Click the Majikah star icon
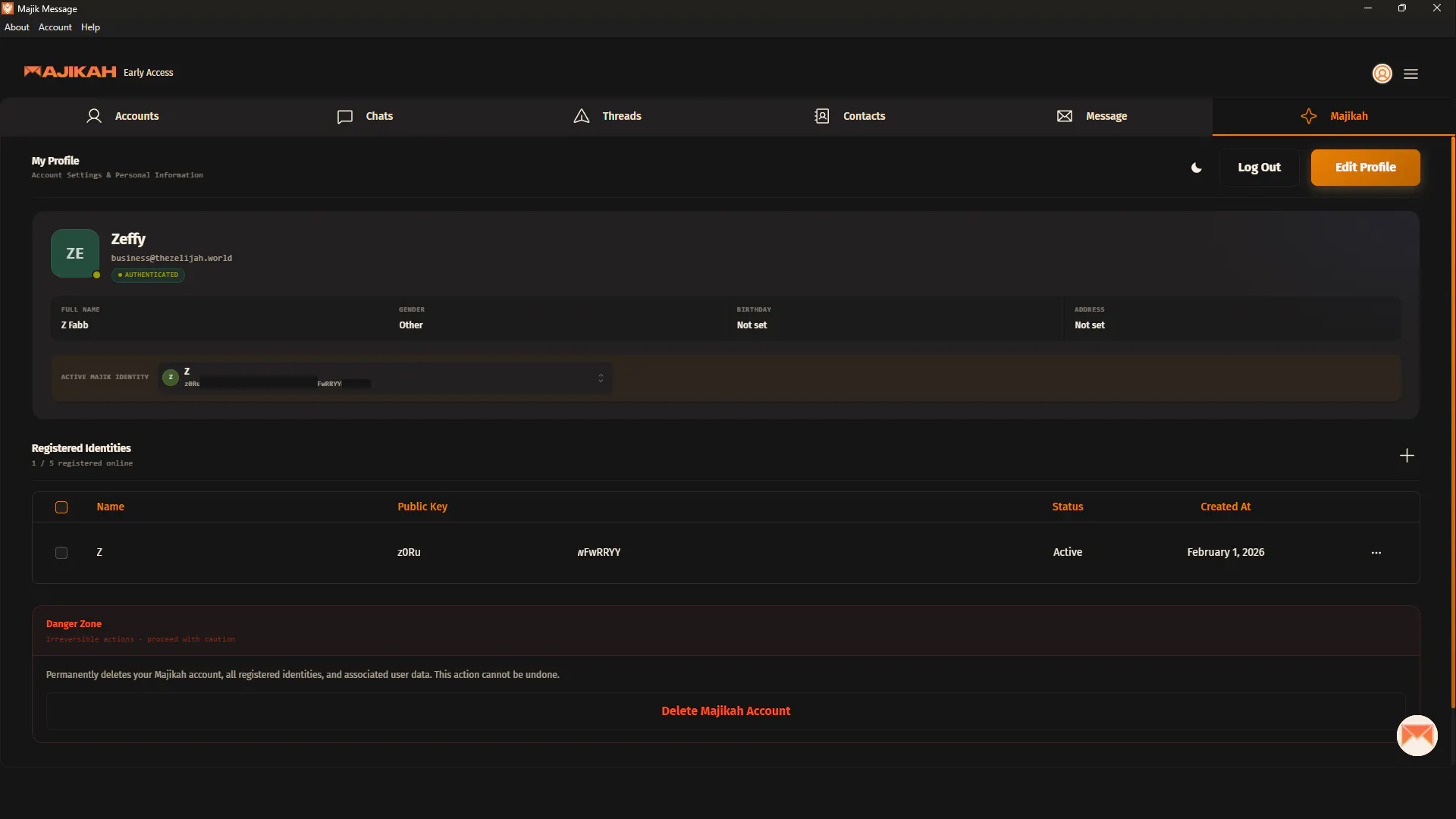This screenshot has height=819, width=1456. tap(1308, 116)
